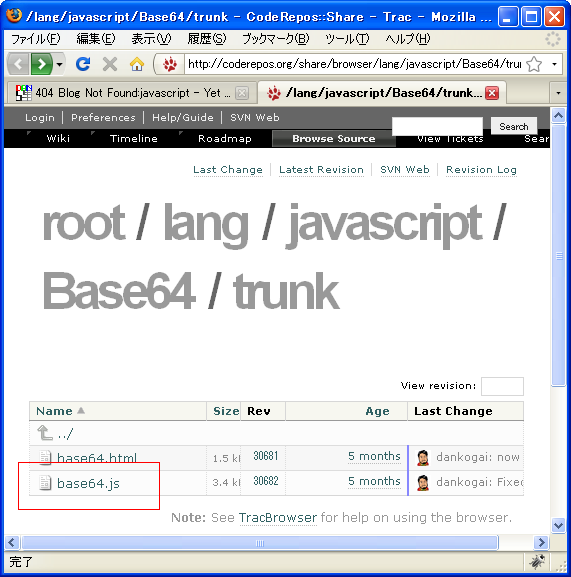The image size is (571, 577).
Task: Reload the page with the Refresh icon
Action: tap(83, 64)
